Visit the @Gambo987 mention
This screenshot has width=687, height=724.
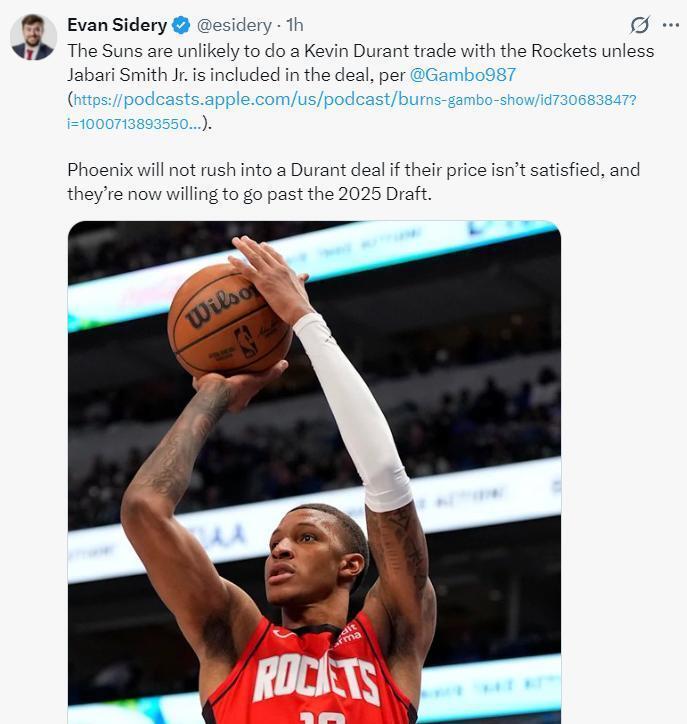[463, 75]
